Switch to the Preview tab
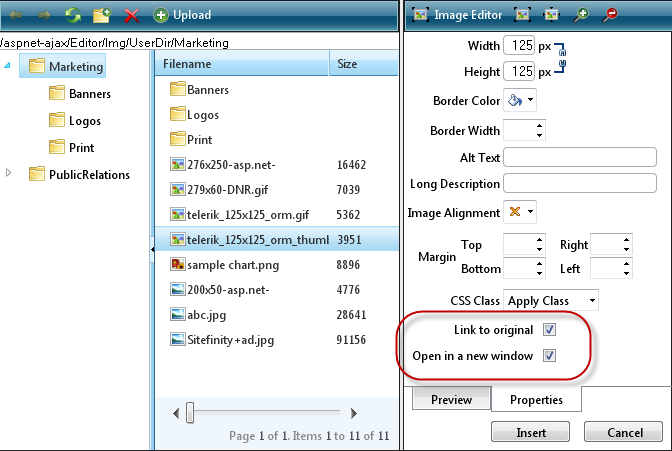Image resolution: width=672 pixels, height=451 pixels. [451, 399]
